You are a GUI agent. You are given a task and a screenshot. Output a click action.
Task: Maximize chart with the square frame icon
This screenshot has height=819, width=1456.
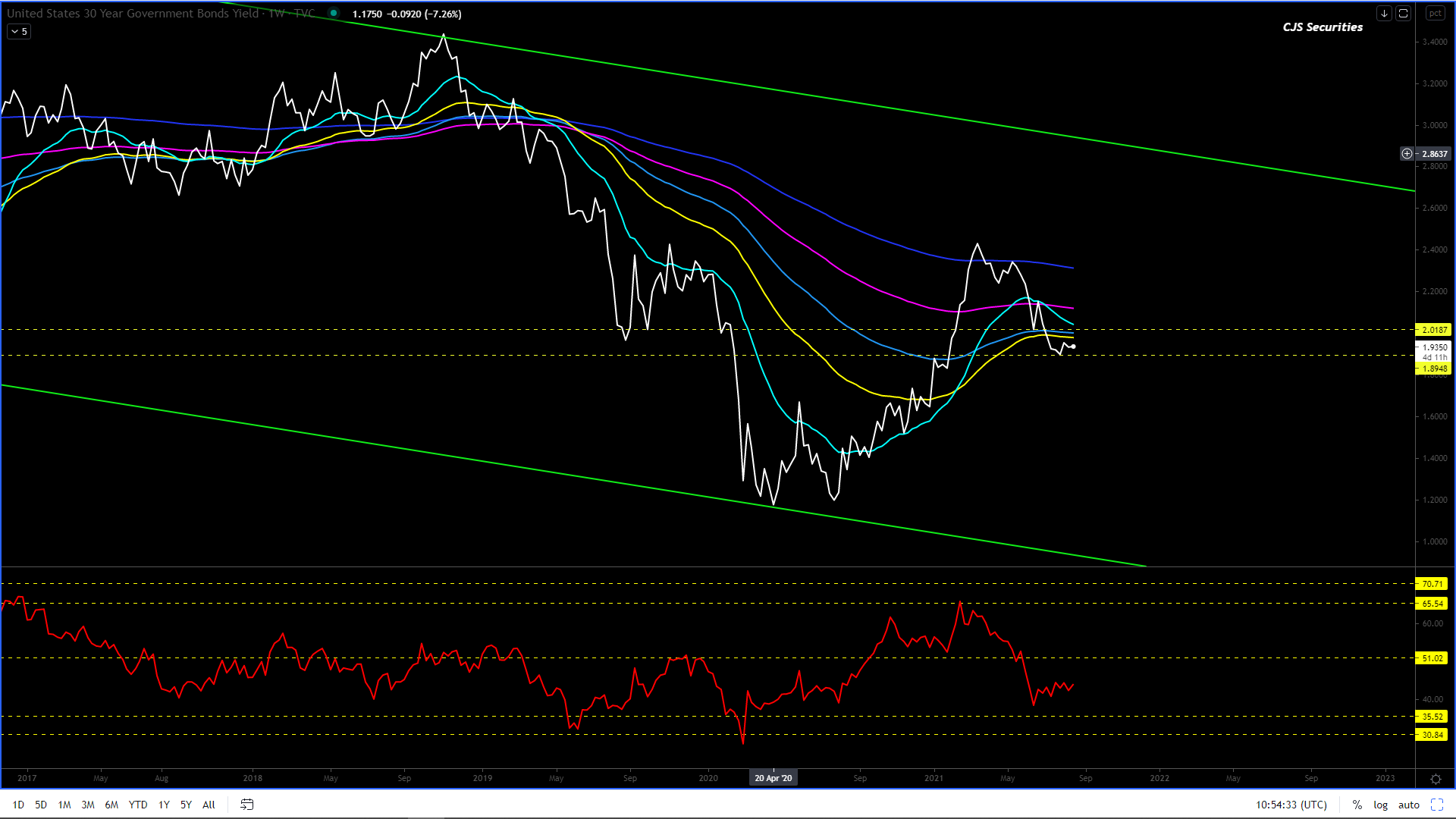click(x=1404, y=14)
